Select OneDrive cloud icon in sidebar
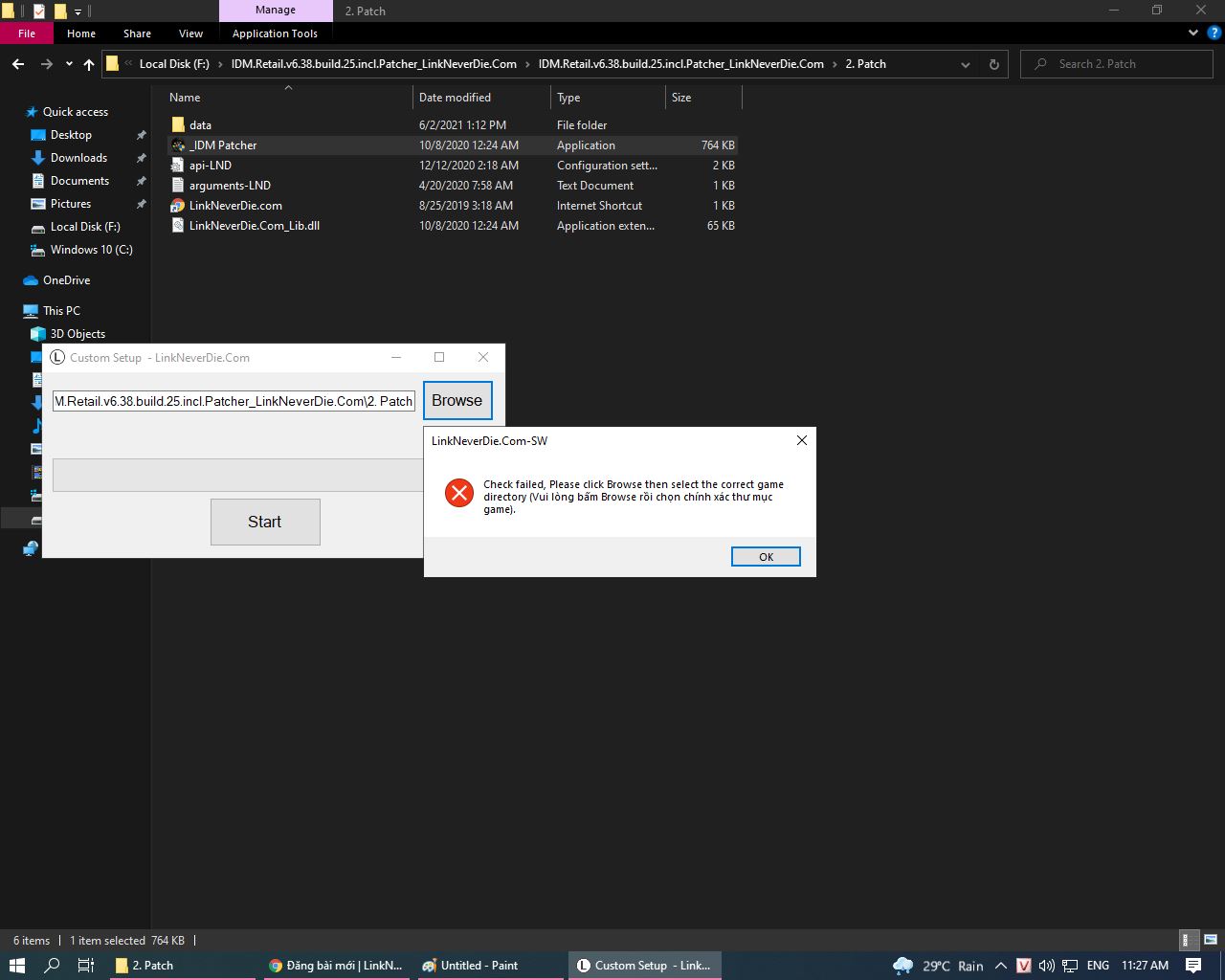This screenshot has width=1225, height=980. 31,280
